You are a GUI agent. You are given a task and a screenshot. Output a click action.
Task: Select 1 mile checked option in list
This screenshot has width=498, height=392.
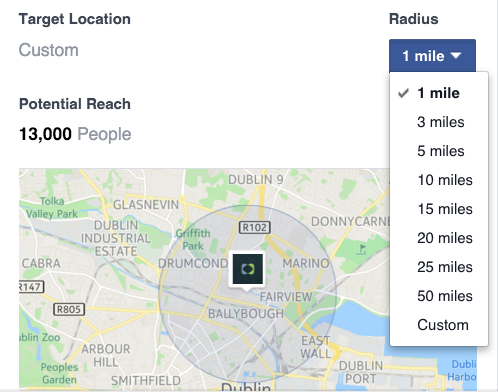pos(439,93)
